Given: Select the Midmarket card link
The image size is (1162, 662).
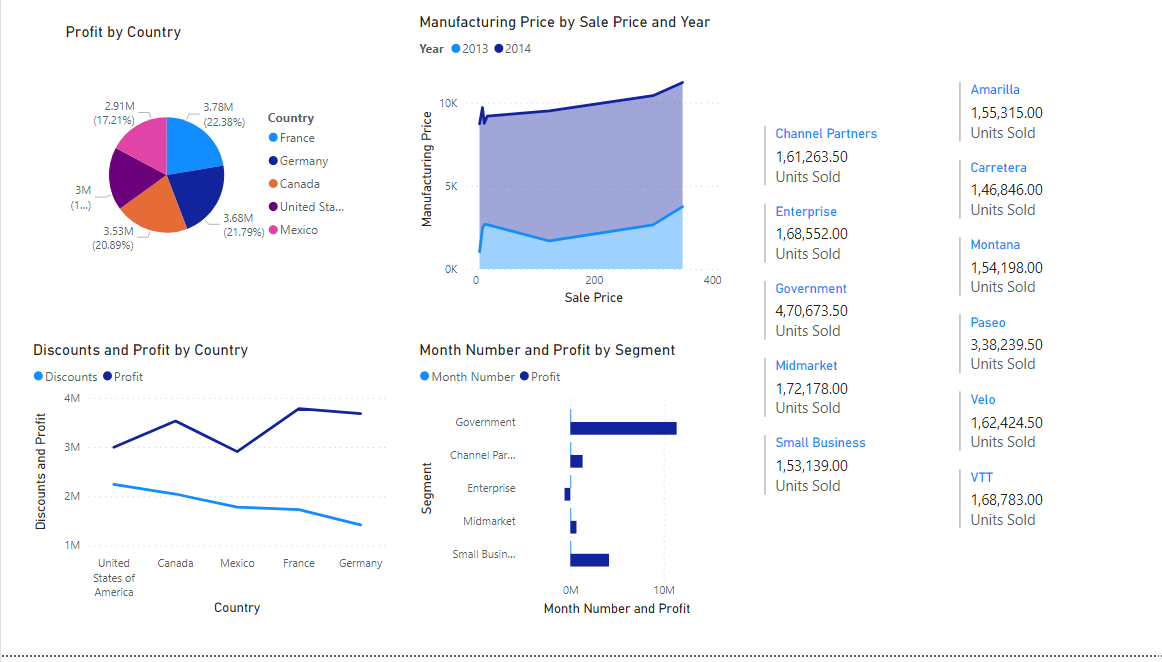Looking at the screenshot, I should tap(806, 365).
